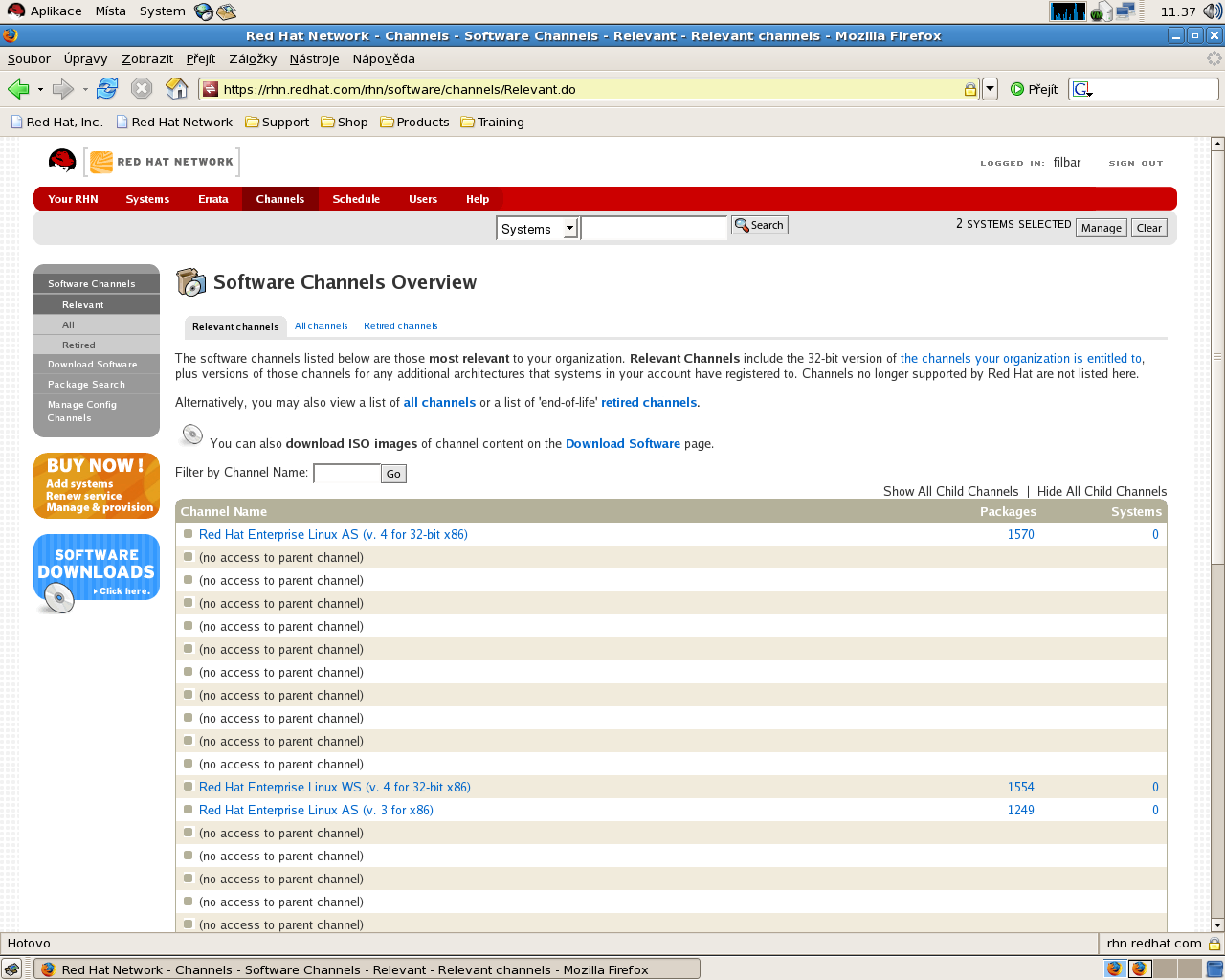Click the Red Hat shadowman logo
1225x980 pixels.
point(62,161)
